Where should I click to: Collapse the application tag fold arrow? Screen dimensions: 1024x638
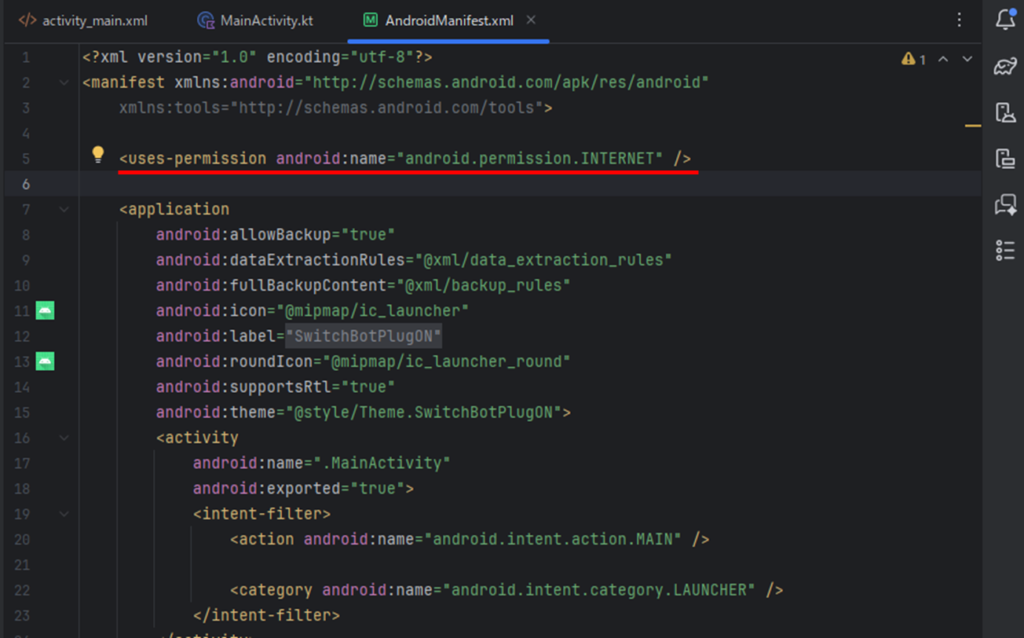pyautogui.click(x=65, y=209)
